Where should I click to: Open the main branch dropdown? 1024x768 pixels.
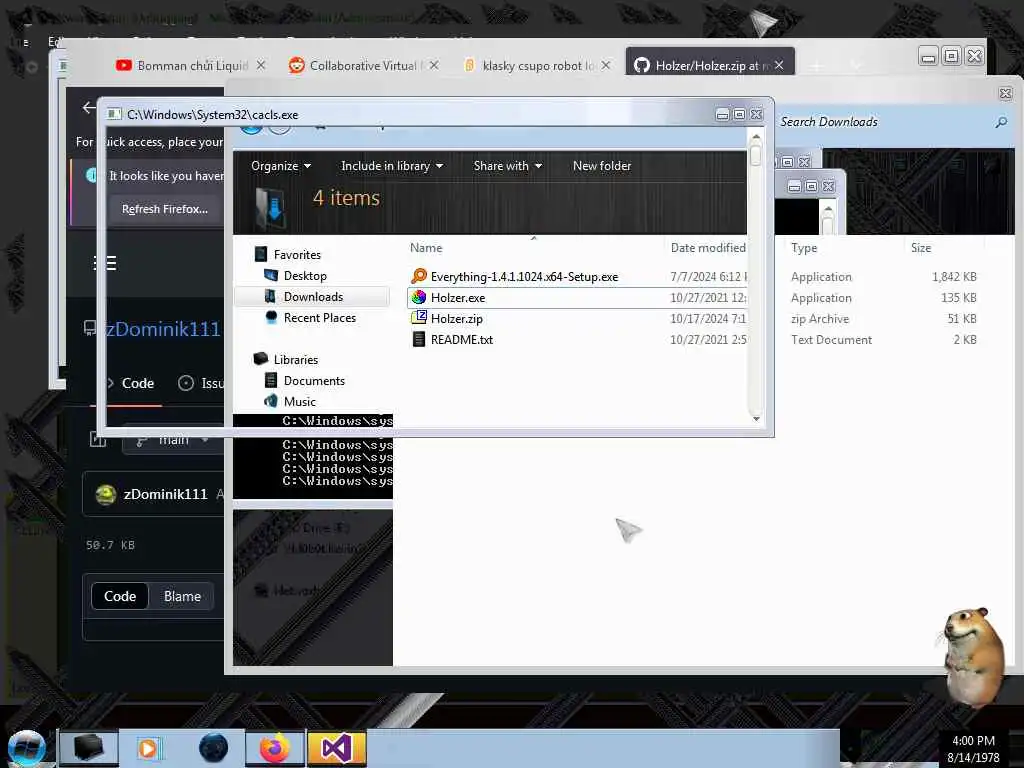(172, 440)
